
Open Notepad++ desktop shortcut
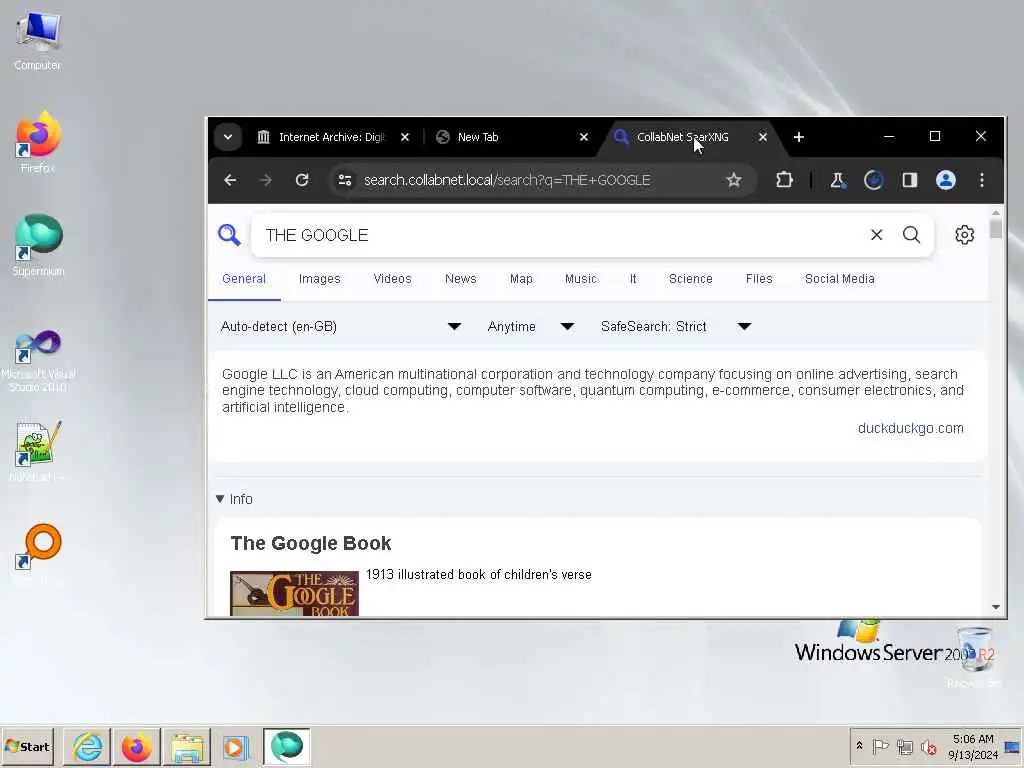(38, 452)
